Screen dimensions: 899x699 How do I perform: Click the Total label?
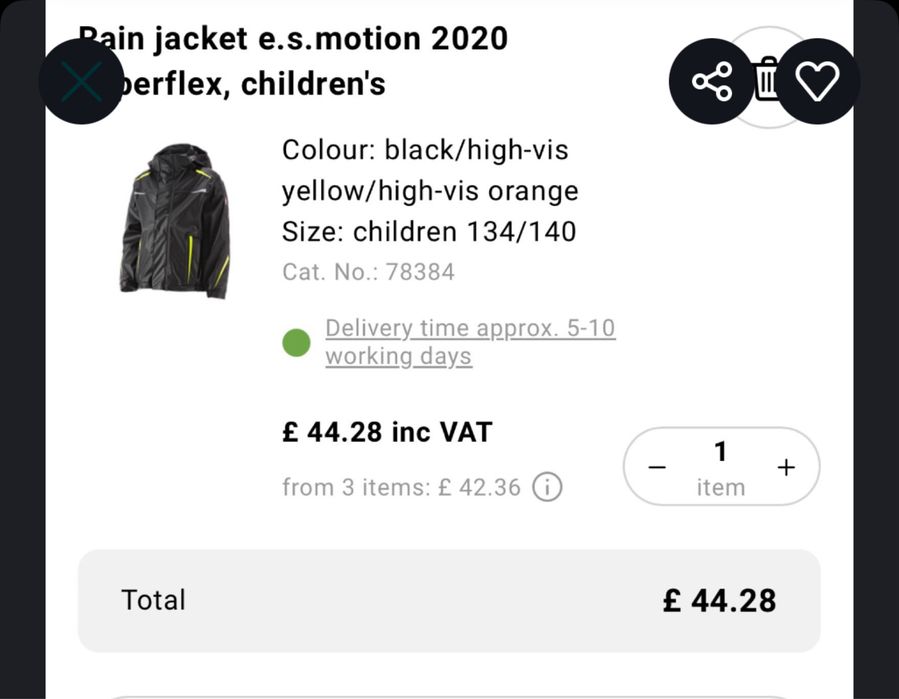[153, 600]
